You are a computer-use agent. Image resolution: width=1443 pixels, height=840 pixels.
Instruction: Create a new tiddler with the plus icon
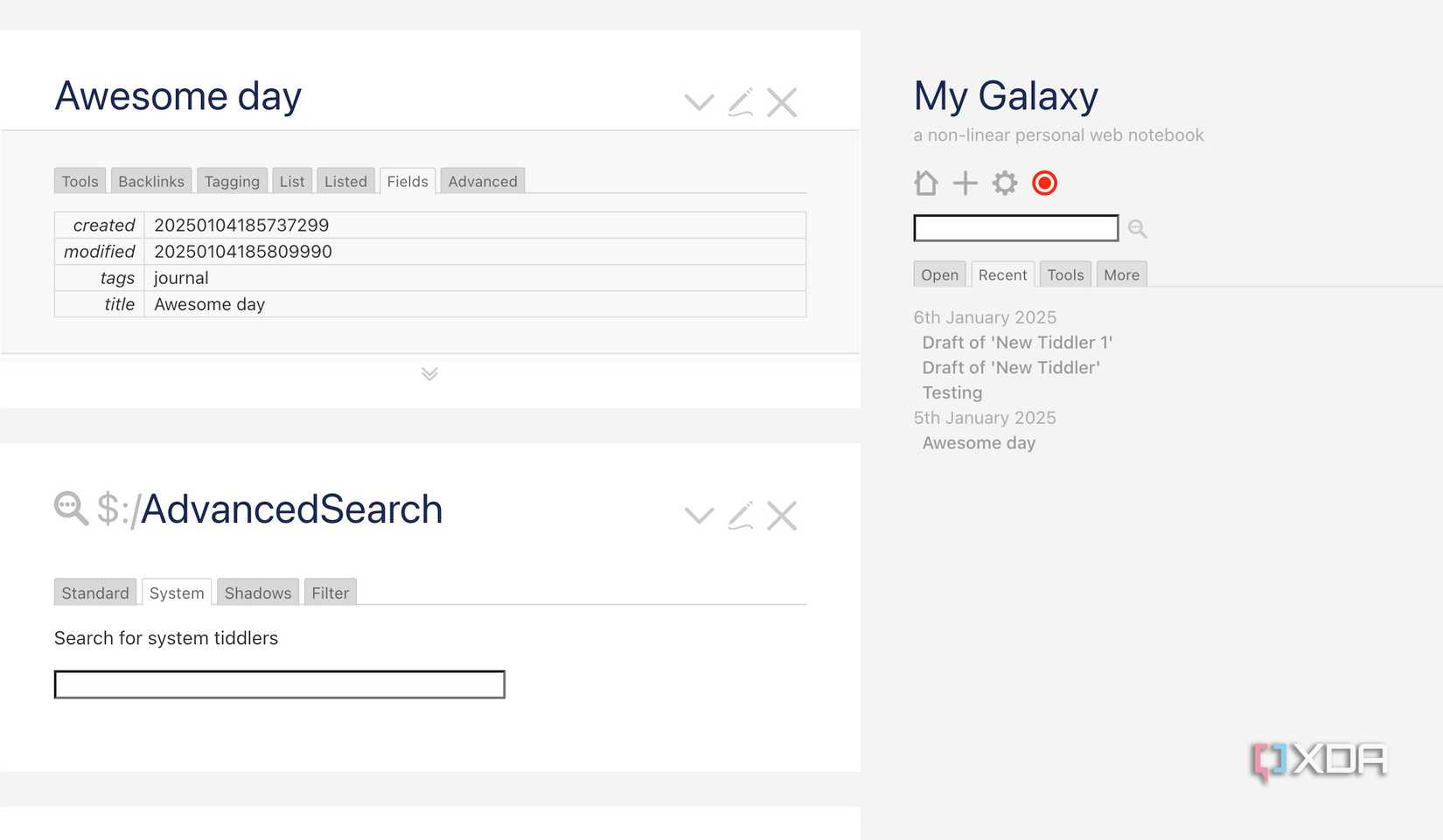[965, 184]
